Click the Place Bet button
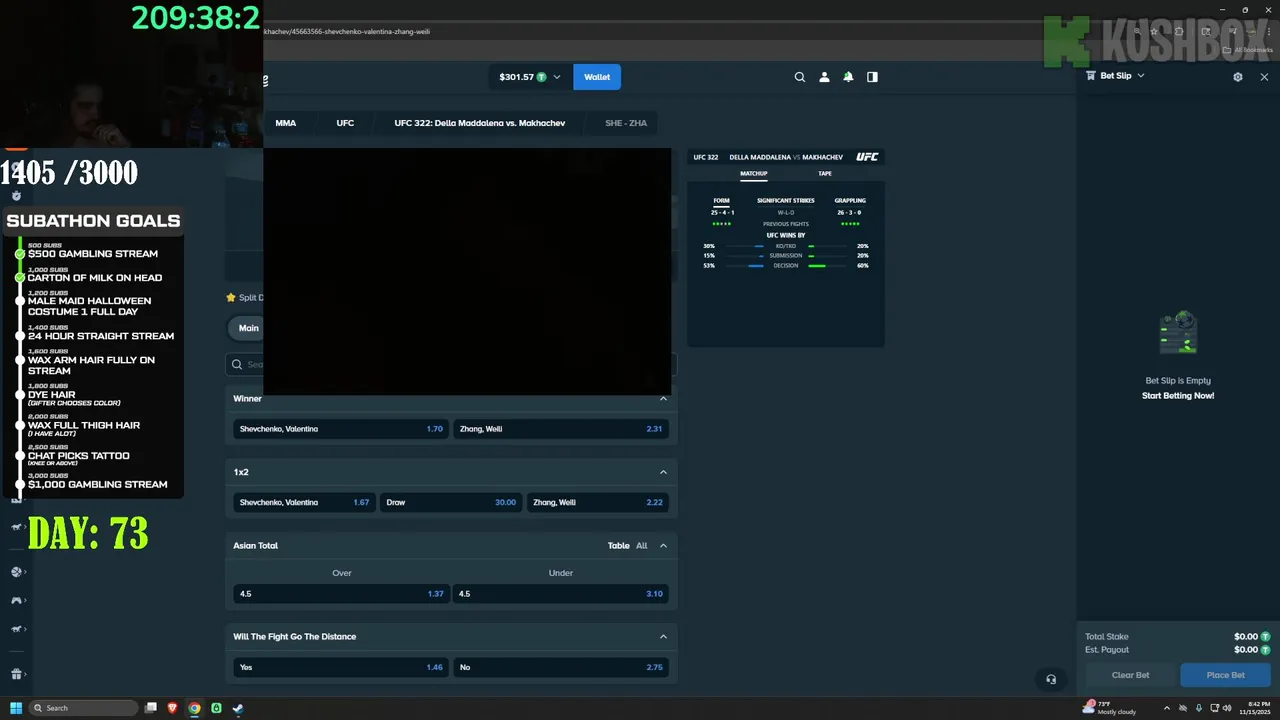Image resolution: width=1280 pixels, height=720 pixels. (1225, 675)
